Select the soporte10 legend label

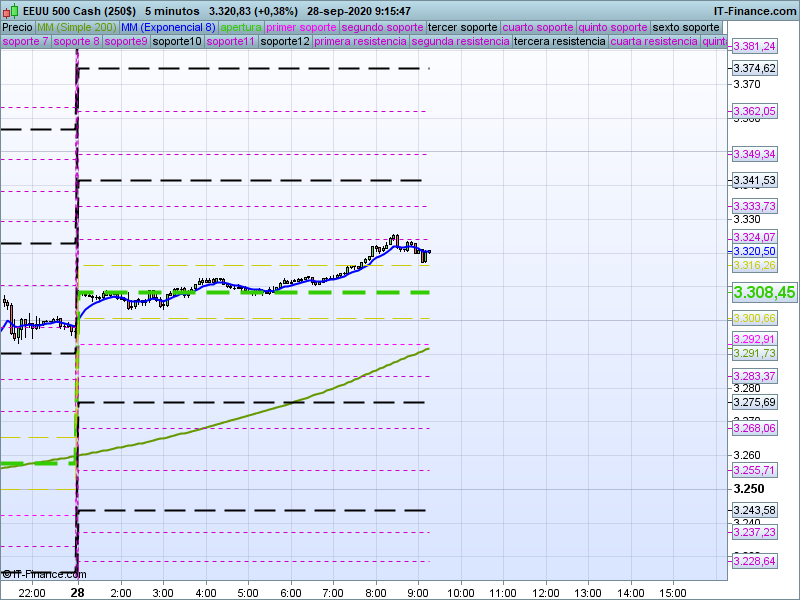[178, 42]
